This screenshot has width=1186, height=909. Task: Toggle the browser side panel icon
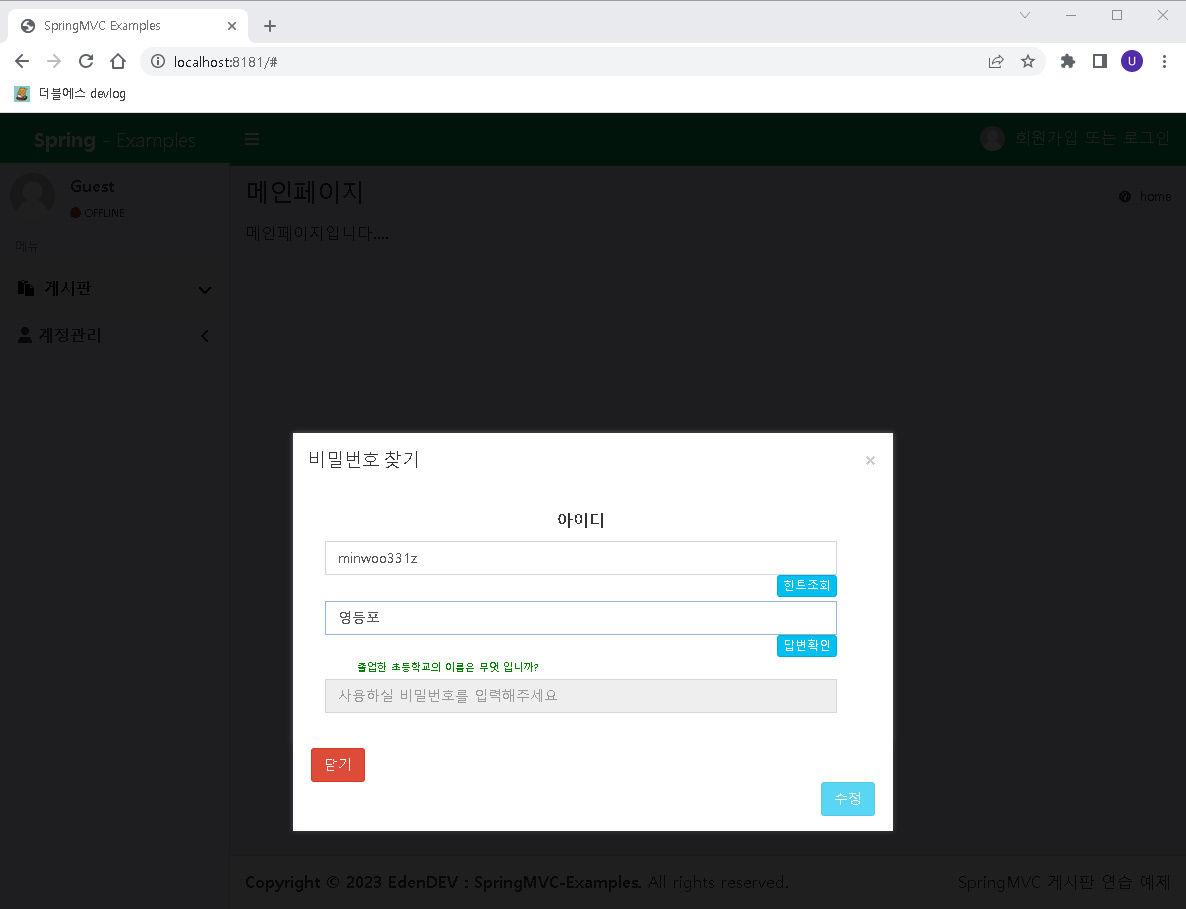click(x=1100, y=61)
